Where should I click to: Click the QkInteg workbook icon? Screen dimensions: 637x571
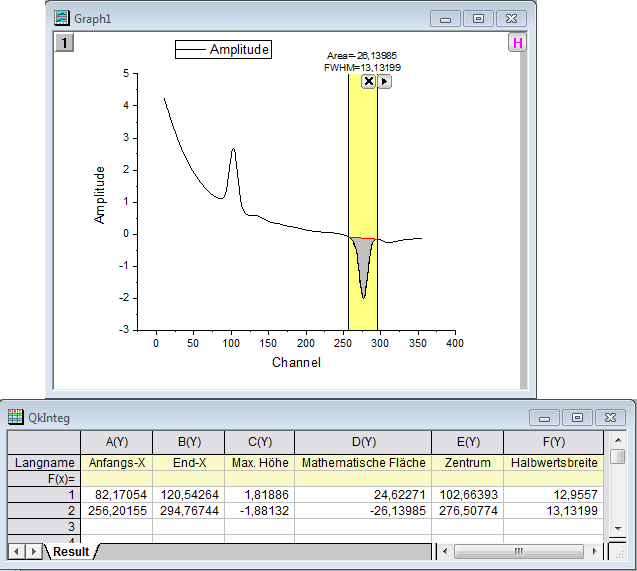15,417
